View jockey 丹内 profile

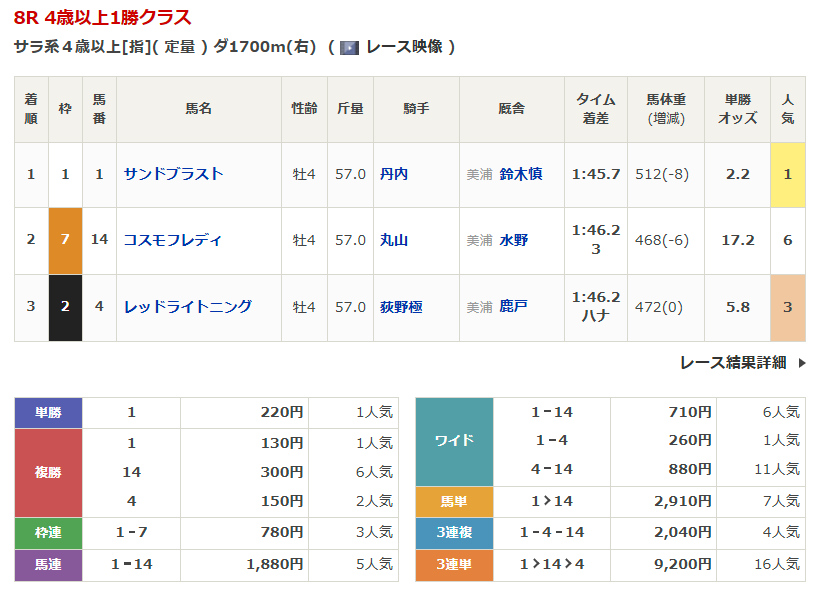click(x=394, y=174)
